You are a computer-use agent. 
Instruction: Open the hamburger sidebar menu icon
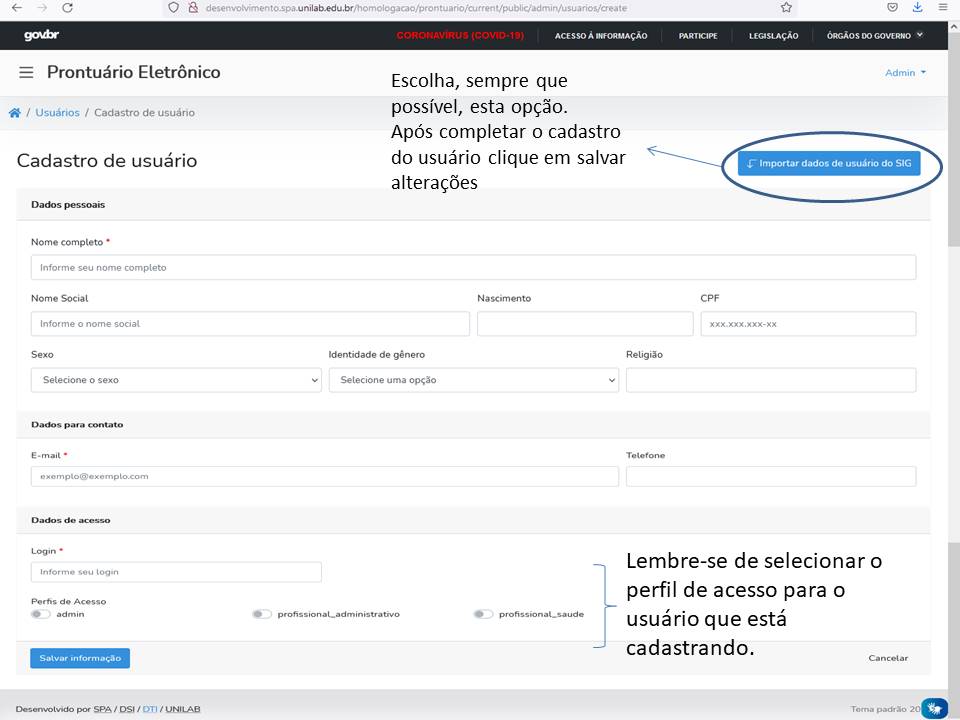(x=26, y=73)
